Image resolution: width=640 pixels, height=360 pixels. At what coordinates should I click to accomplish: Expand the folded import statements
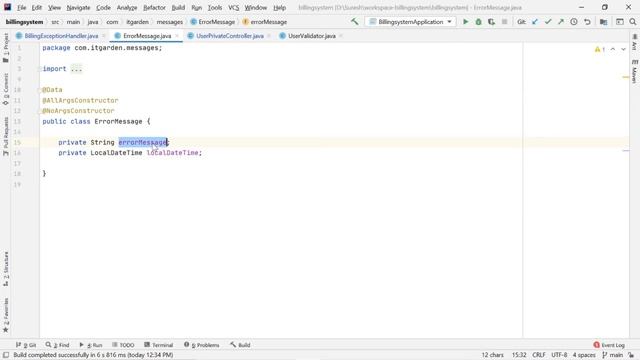click(x=76, y=69)
